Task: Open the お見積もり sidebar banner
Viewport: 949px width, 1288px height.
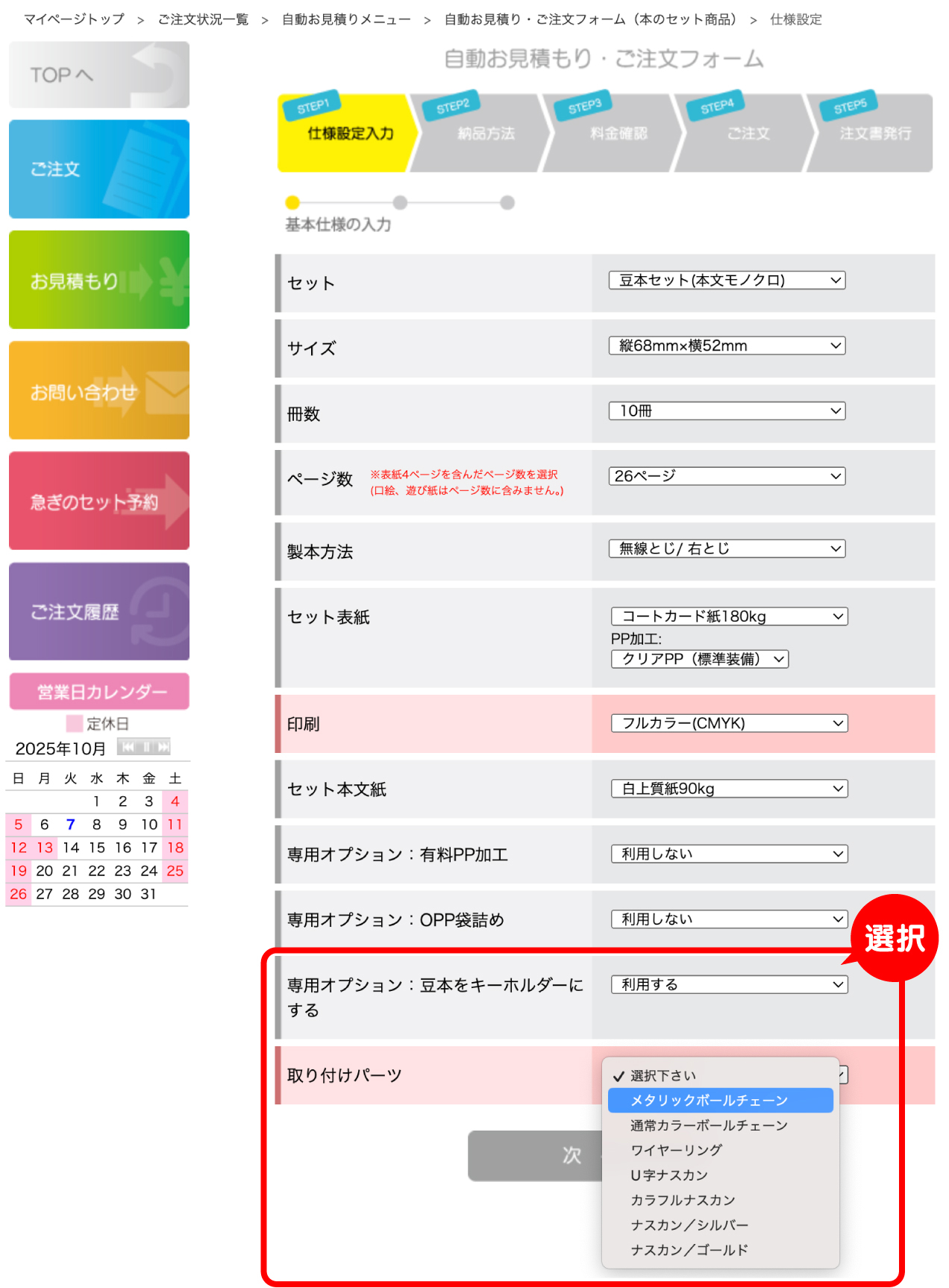Action: point(99,280)
